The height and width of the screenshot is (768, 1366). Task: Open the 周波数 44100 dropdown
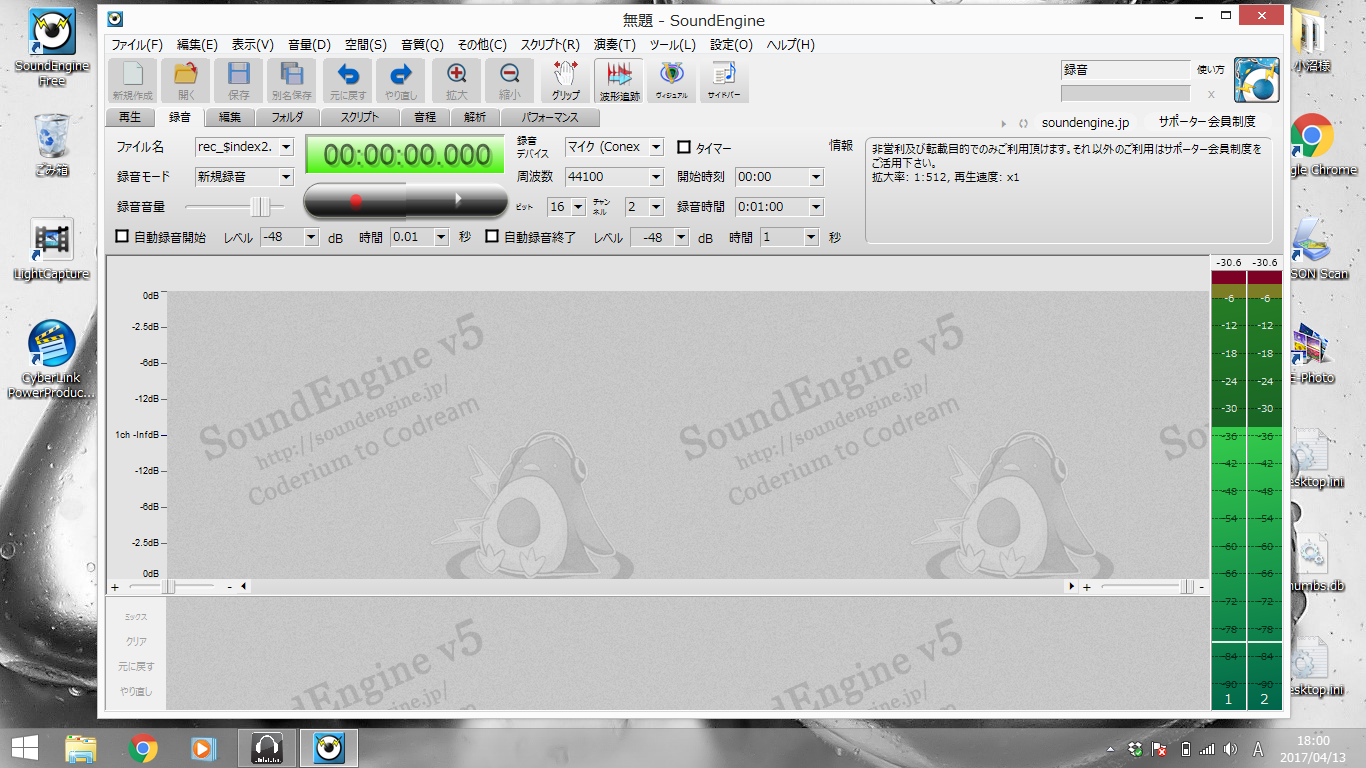pyautogui.click(x=656, y=177)
